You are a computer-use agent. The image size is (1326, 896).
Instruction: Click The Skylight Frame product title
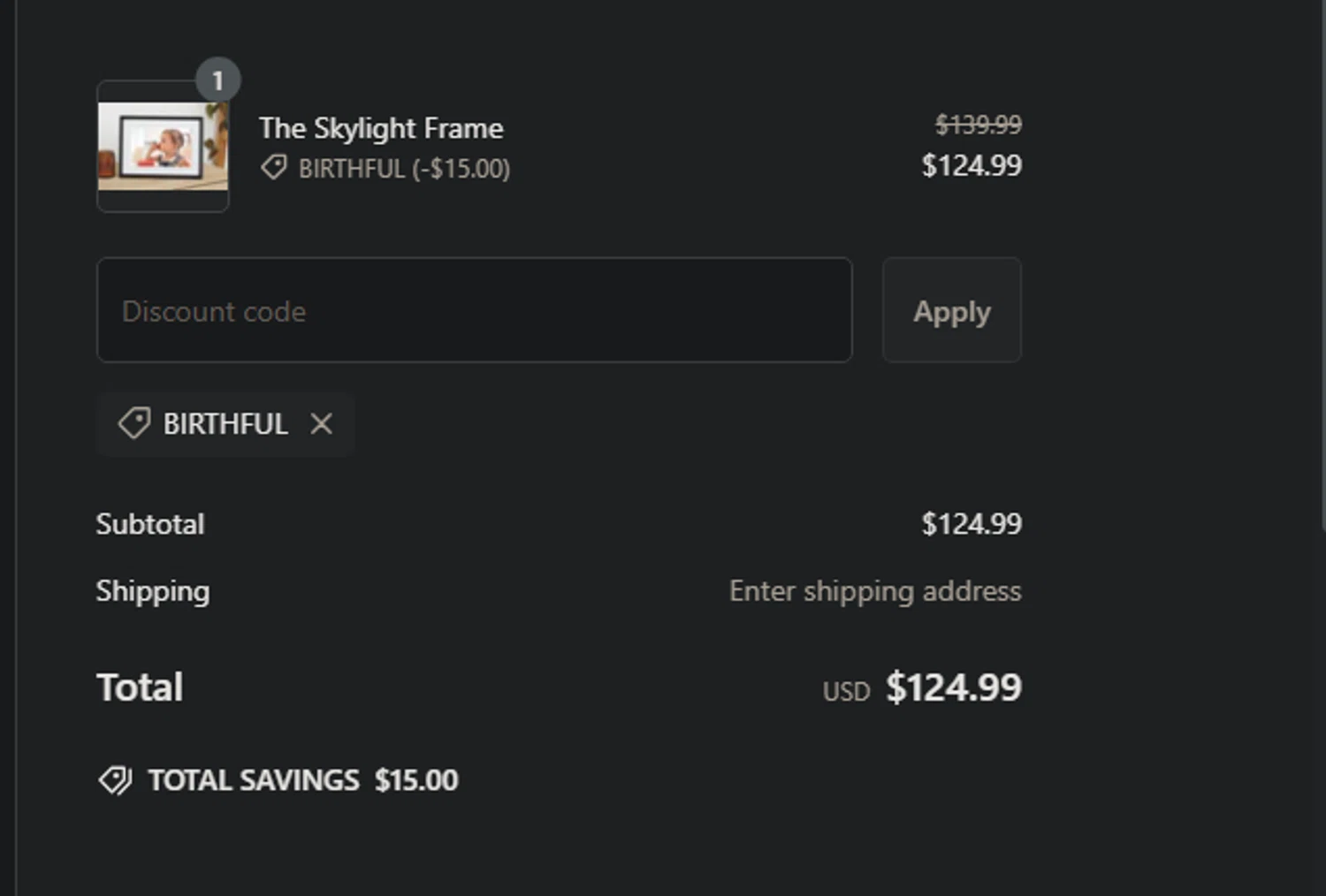pos(381,128)
